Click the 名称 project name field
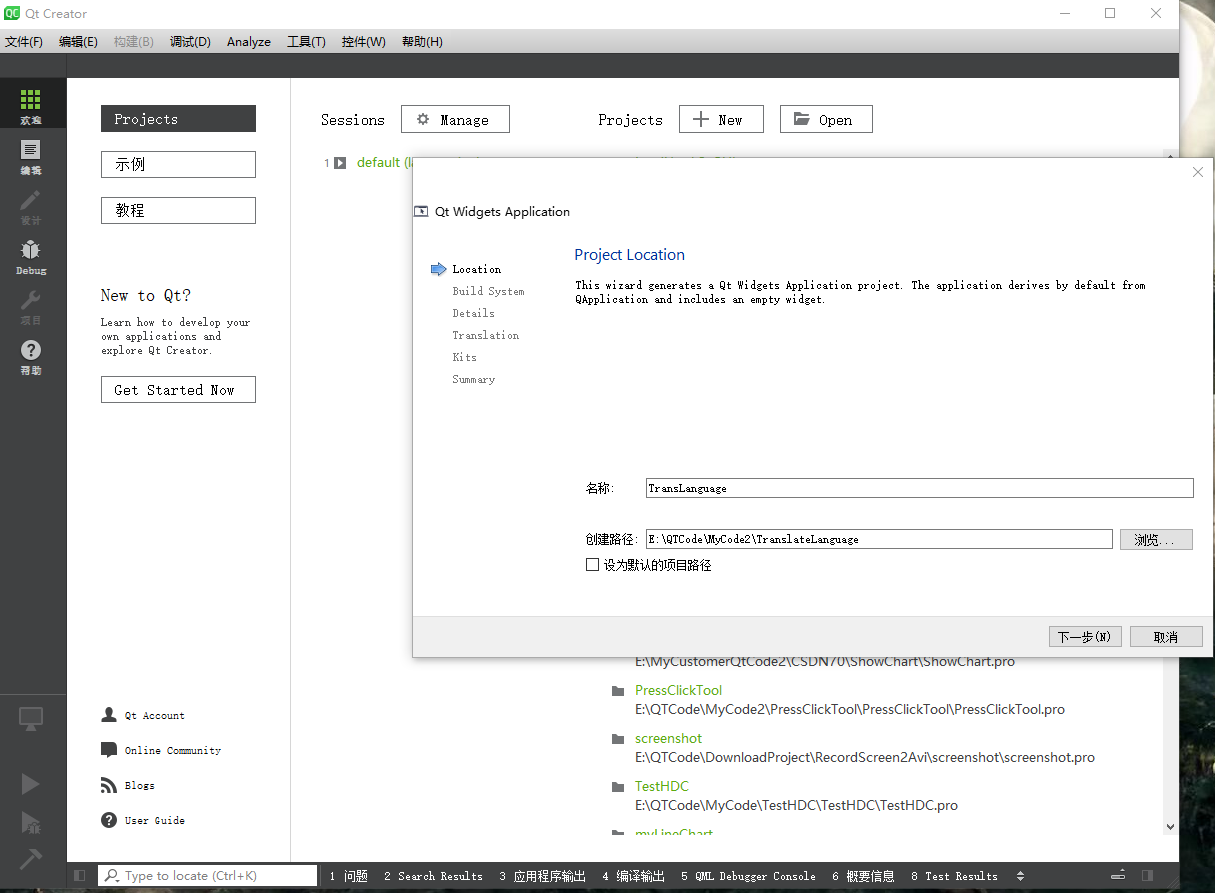The image size is (1215, 893). point(919,488)
